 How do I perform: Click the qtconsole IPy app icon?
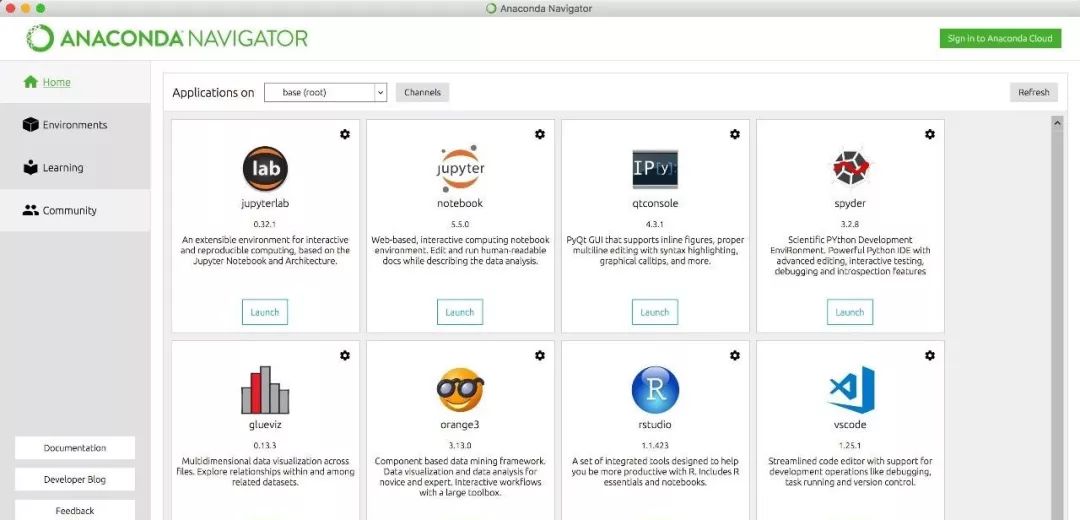tap(655, 169)
